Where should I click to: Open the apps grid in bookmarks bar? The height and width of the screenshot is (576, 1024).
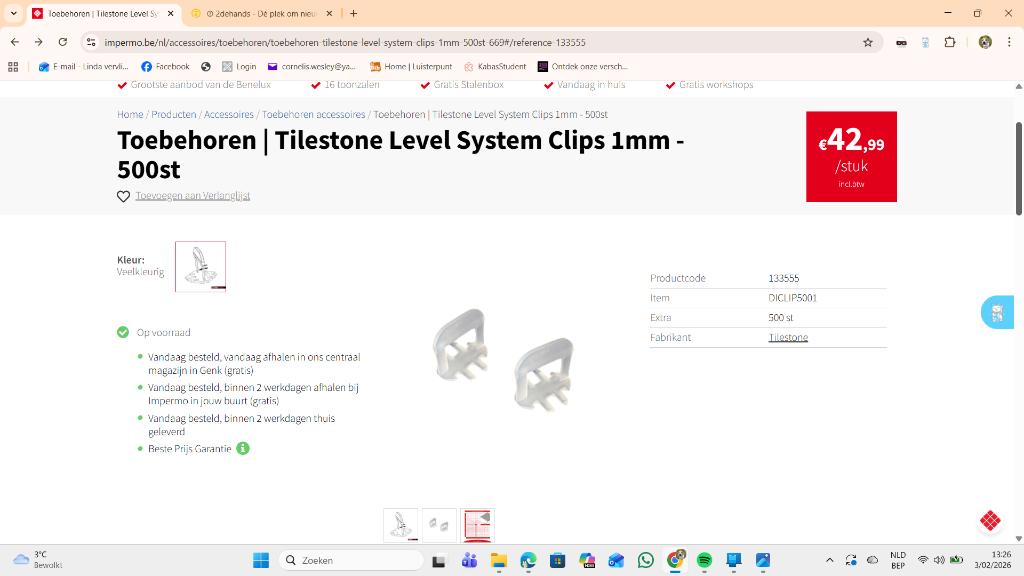(13, 67)
